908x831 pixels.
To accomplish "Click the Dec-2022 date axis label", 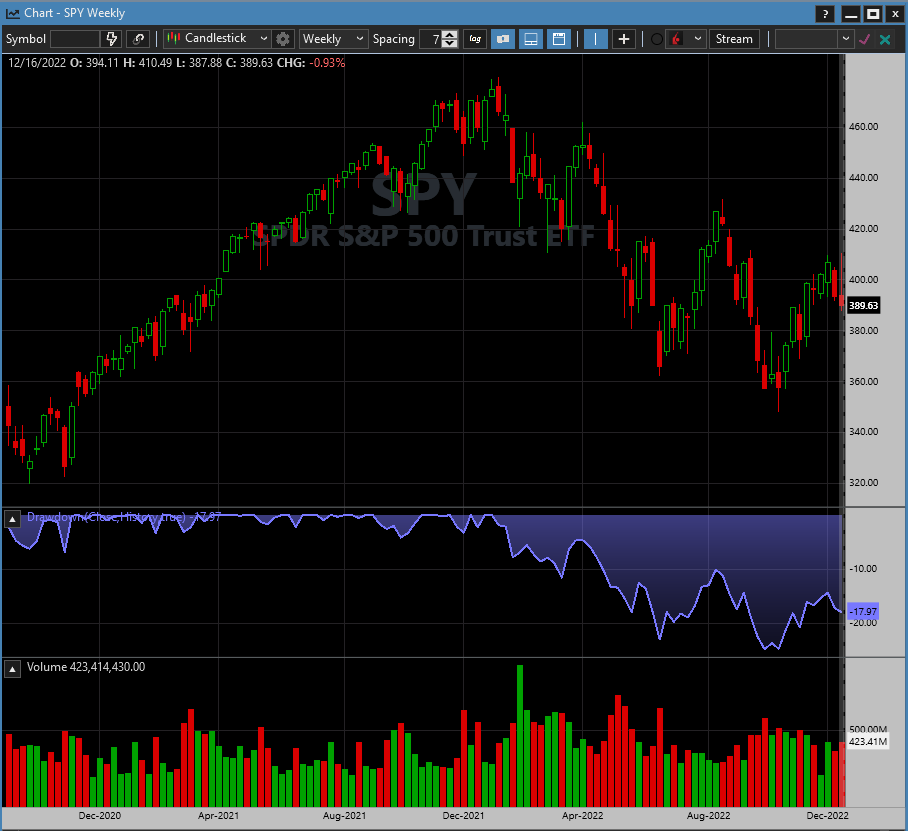I will tap(828, 815).
